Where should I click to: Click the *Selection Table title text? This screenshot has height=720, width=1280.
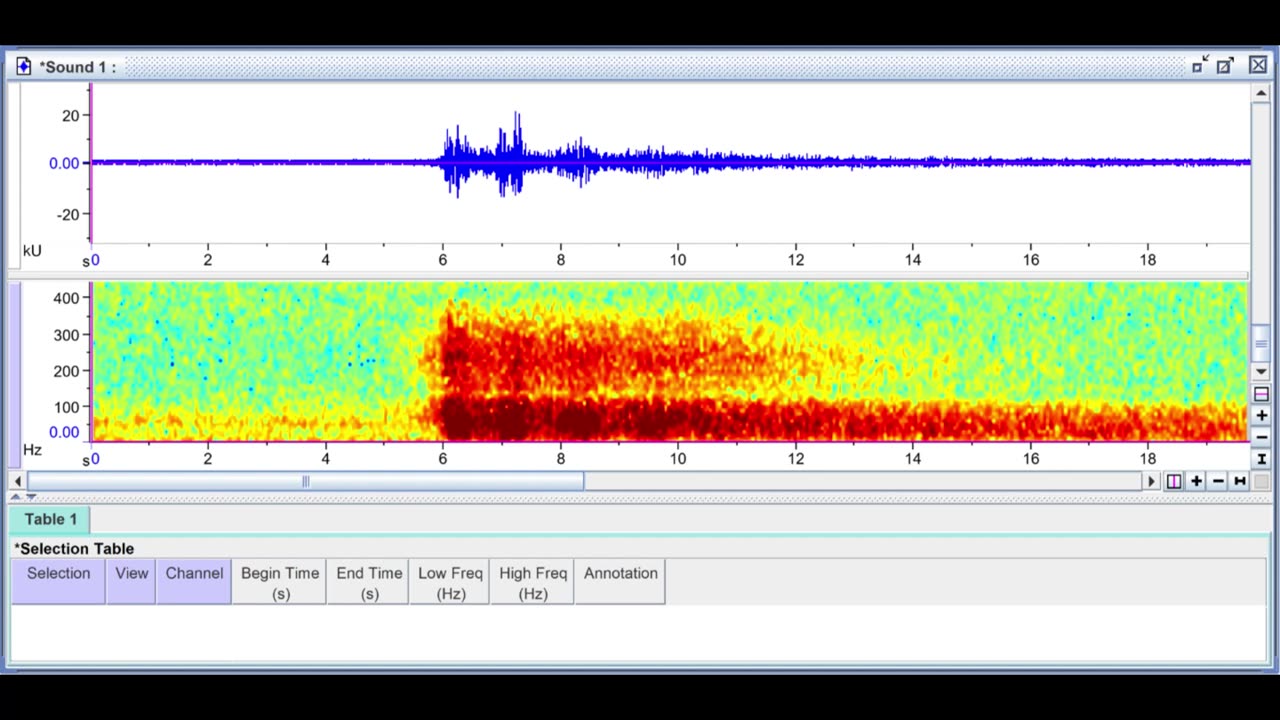(74, 548)
